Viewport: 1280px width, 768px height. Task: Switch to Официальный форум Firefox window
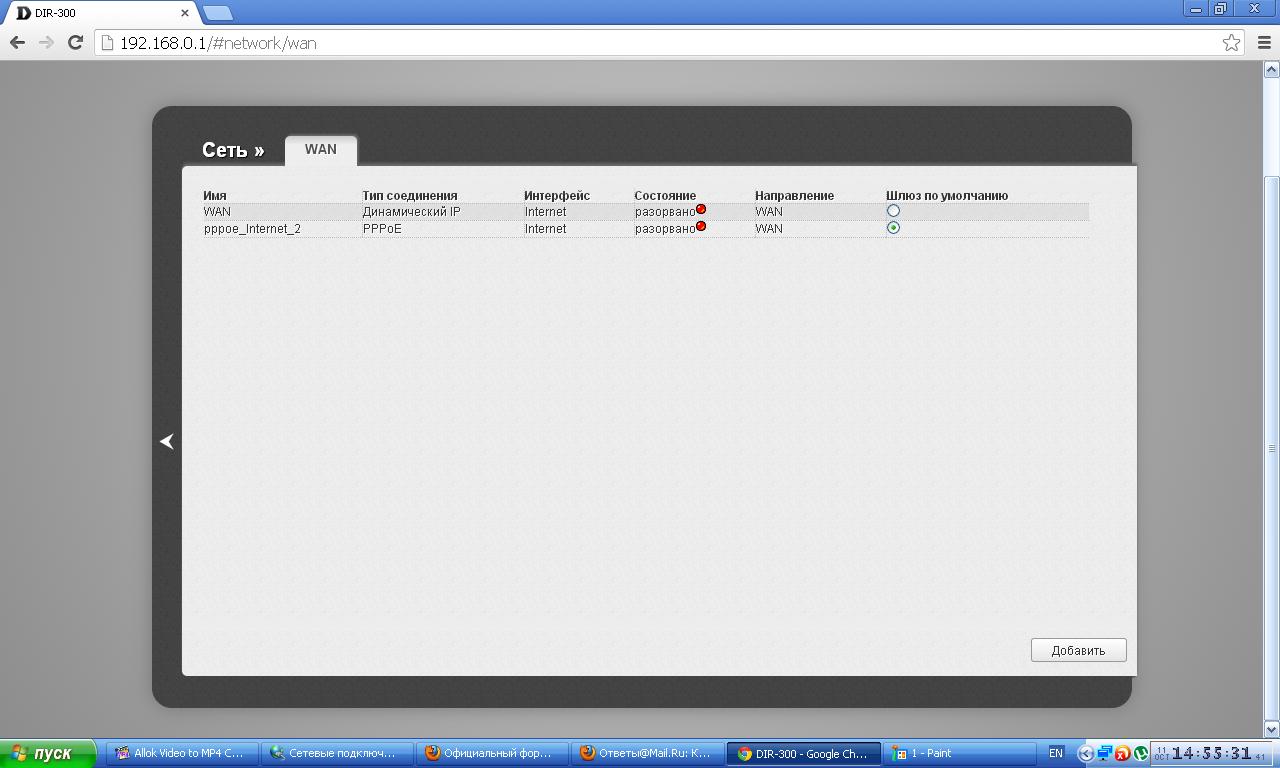point(491,754)
